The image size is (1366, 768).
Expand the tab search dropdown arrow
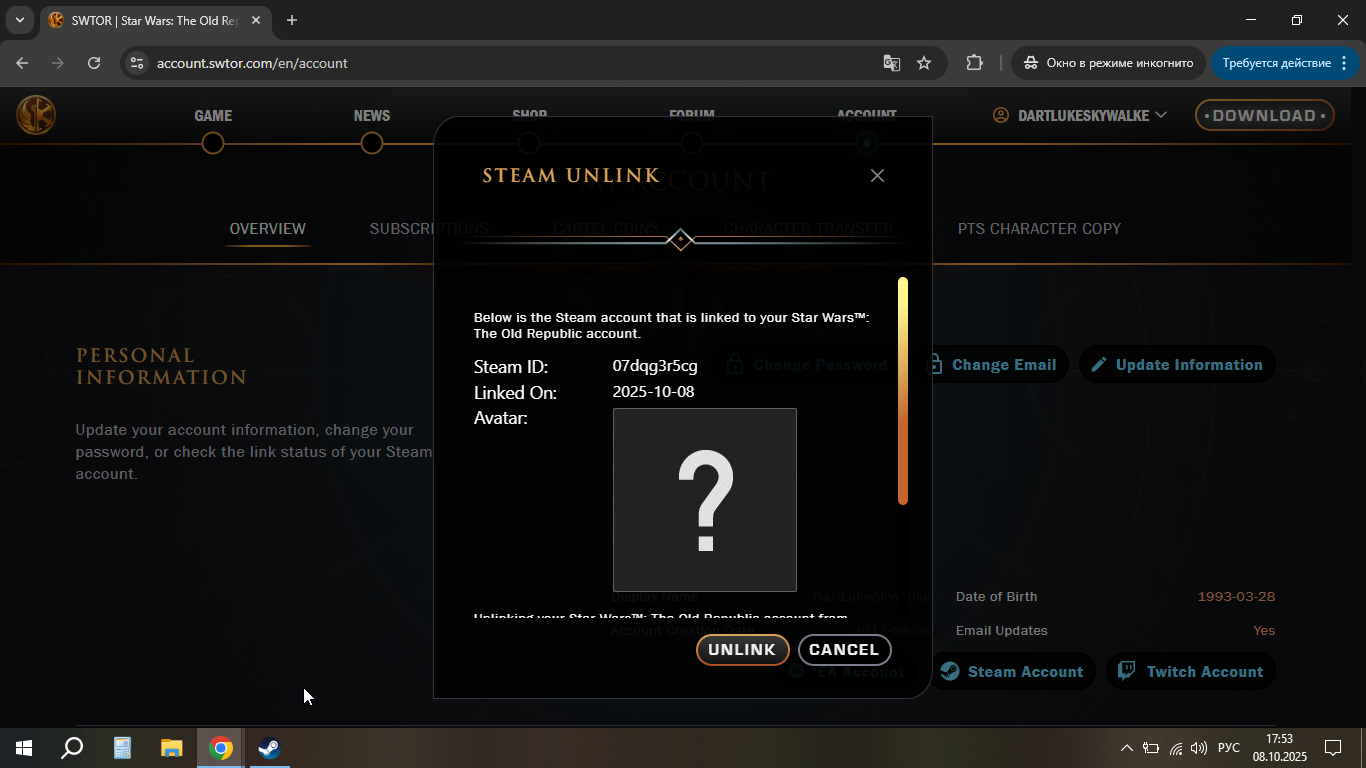(19, 20)
